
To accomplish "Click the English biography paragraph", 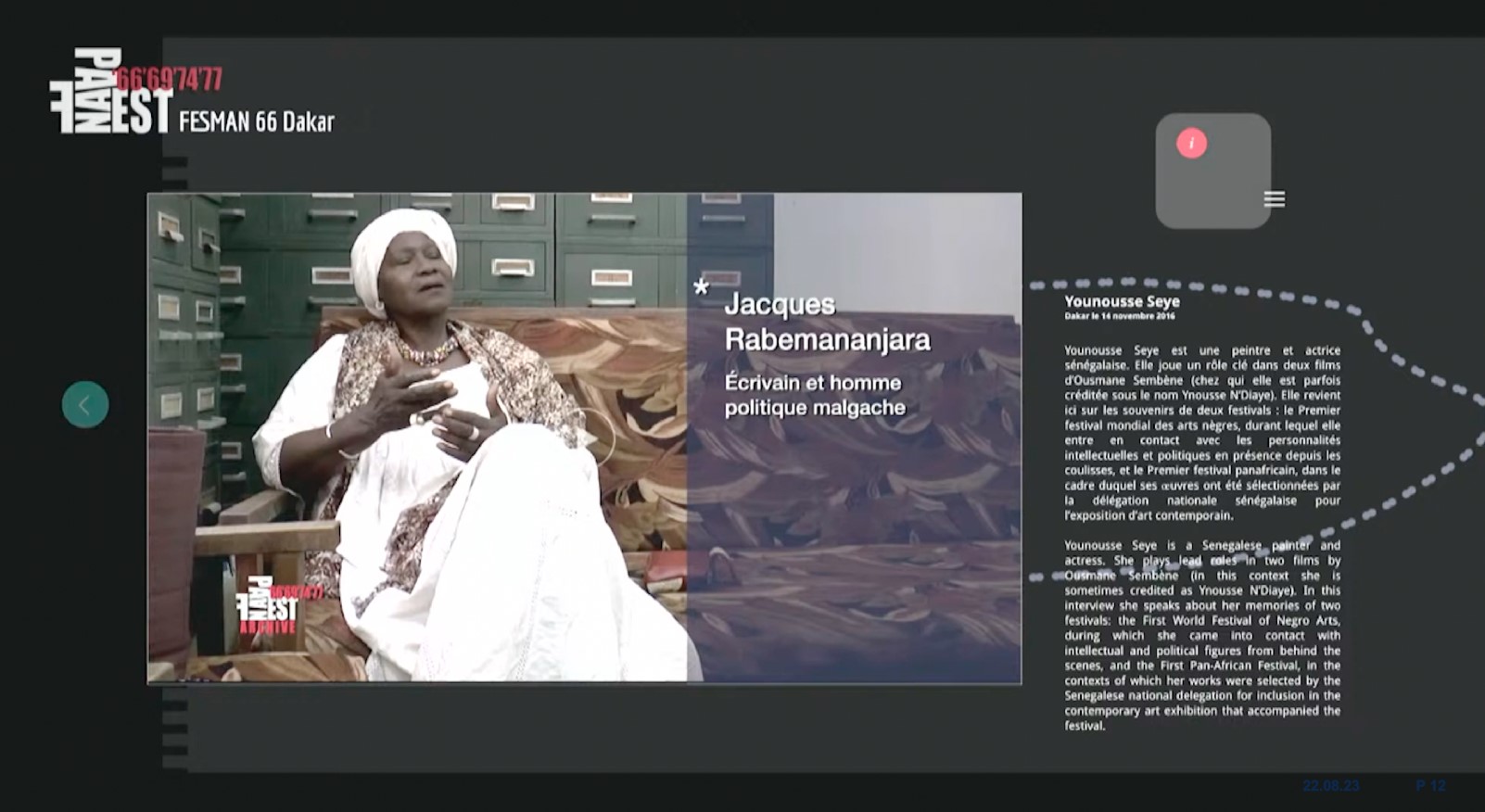I will (1201, 635).
